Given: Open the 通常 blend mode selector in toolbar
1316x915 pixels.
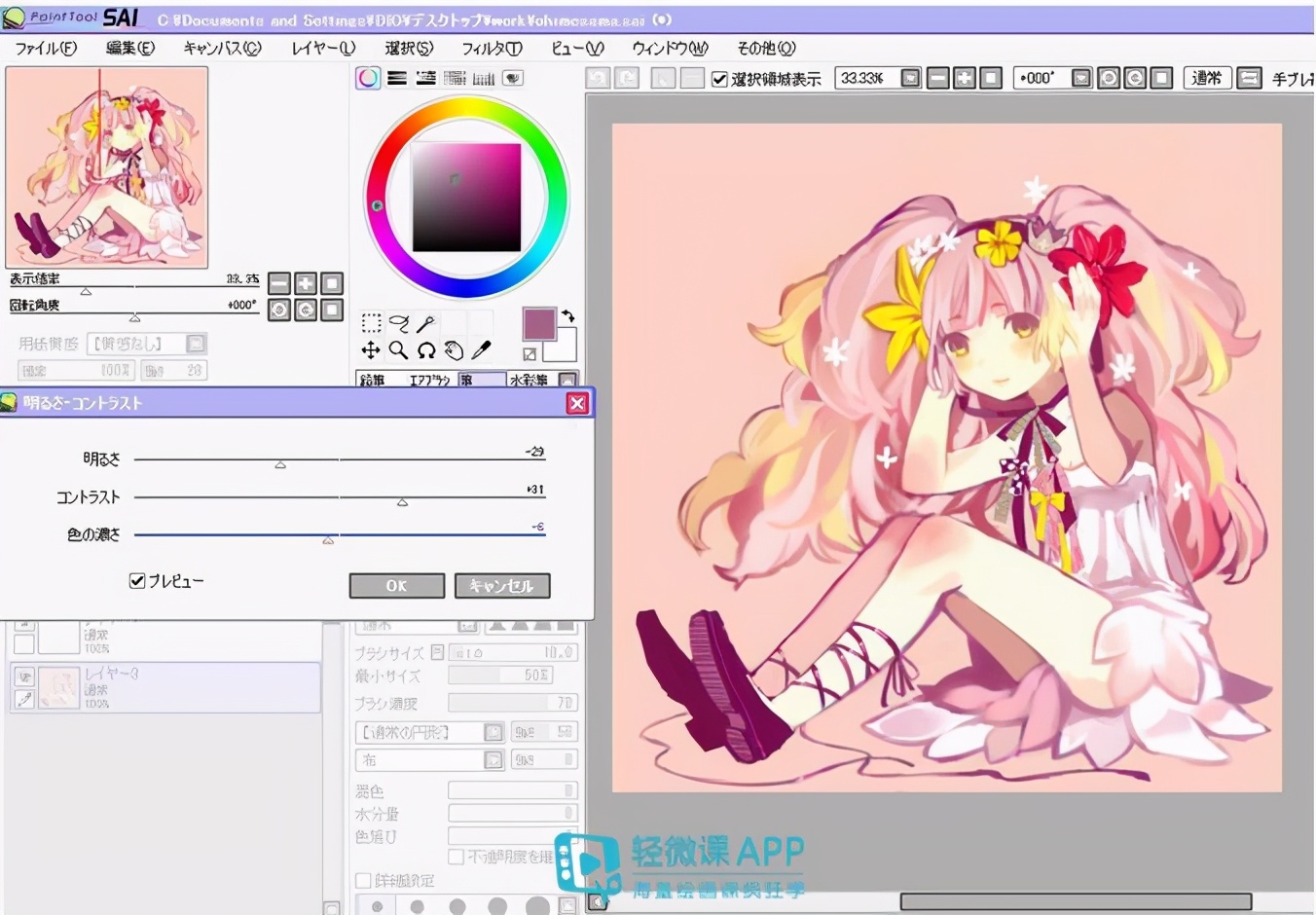Looking at the screenshot, I should pos(1208,79).
